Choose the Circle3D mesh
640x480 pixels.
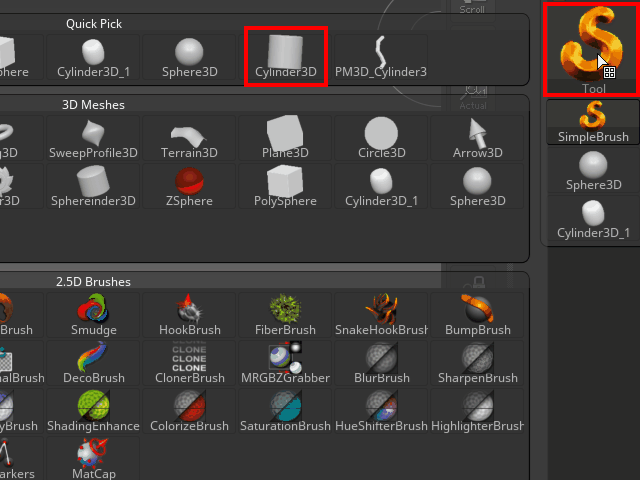[381, 138]
